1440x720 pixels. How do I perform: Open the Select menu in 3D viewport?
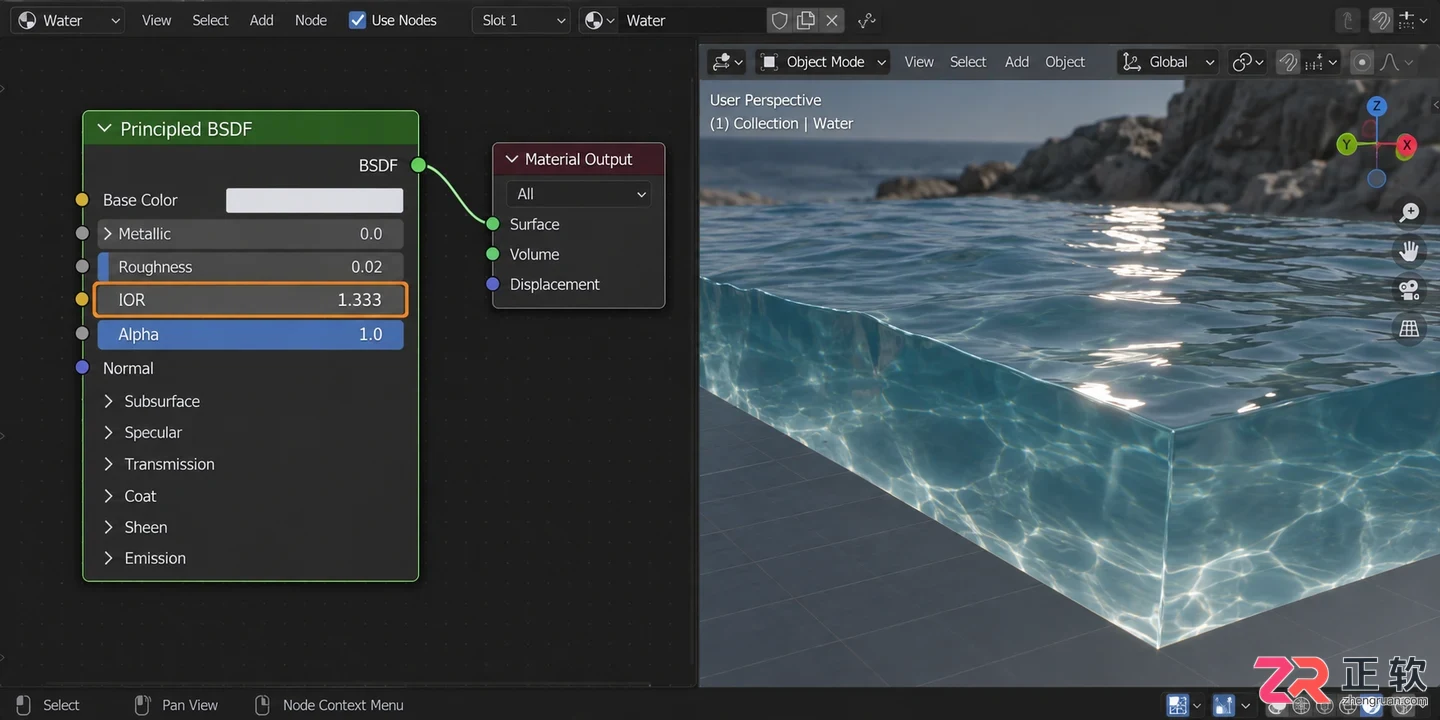(968, 62)
